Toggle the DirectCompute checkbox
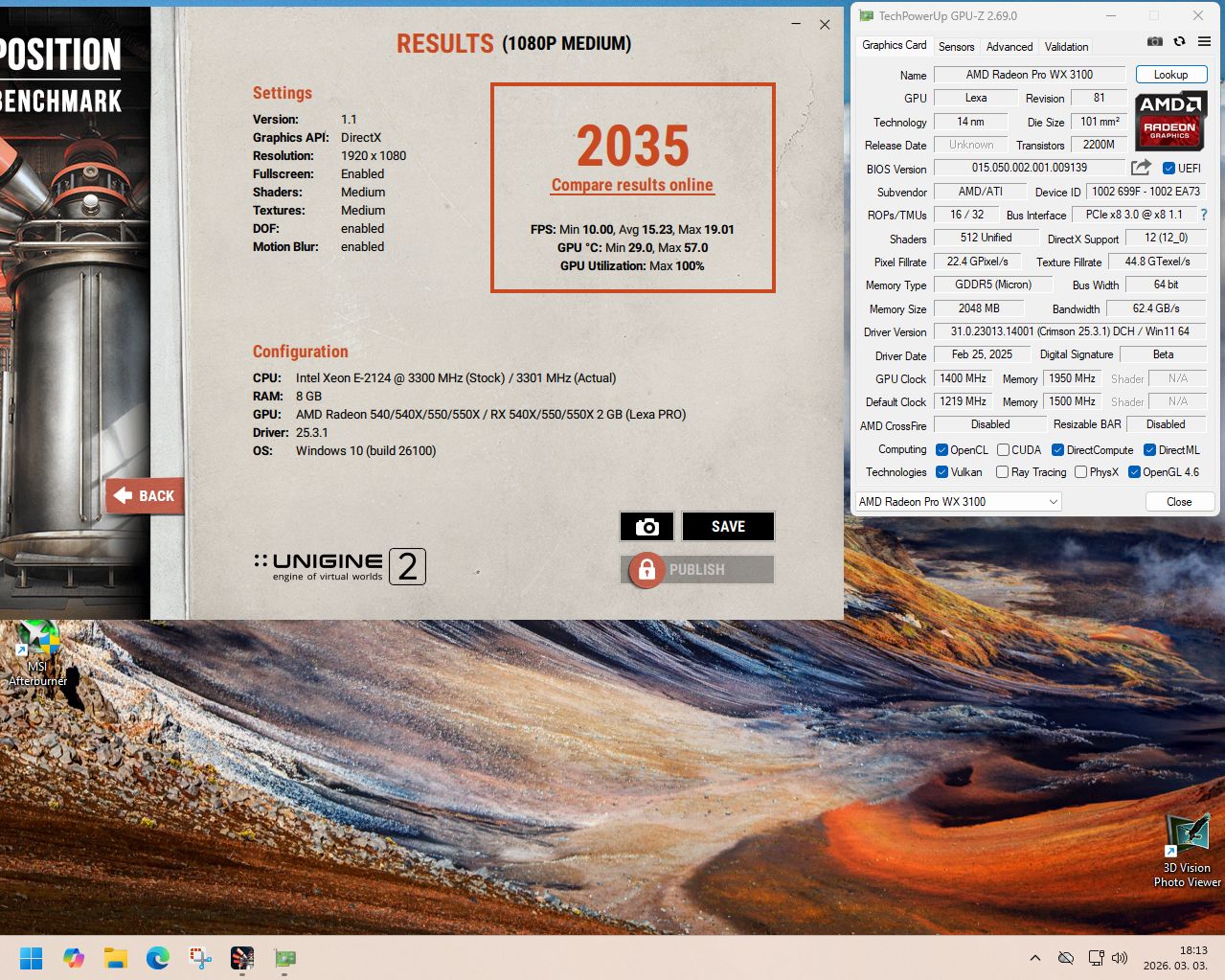Screen dimensions: 1225x980 1057,450
